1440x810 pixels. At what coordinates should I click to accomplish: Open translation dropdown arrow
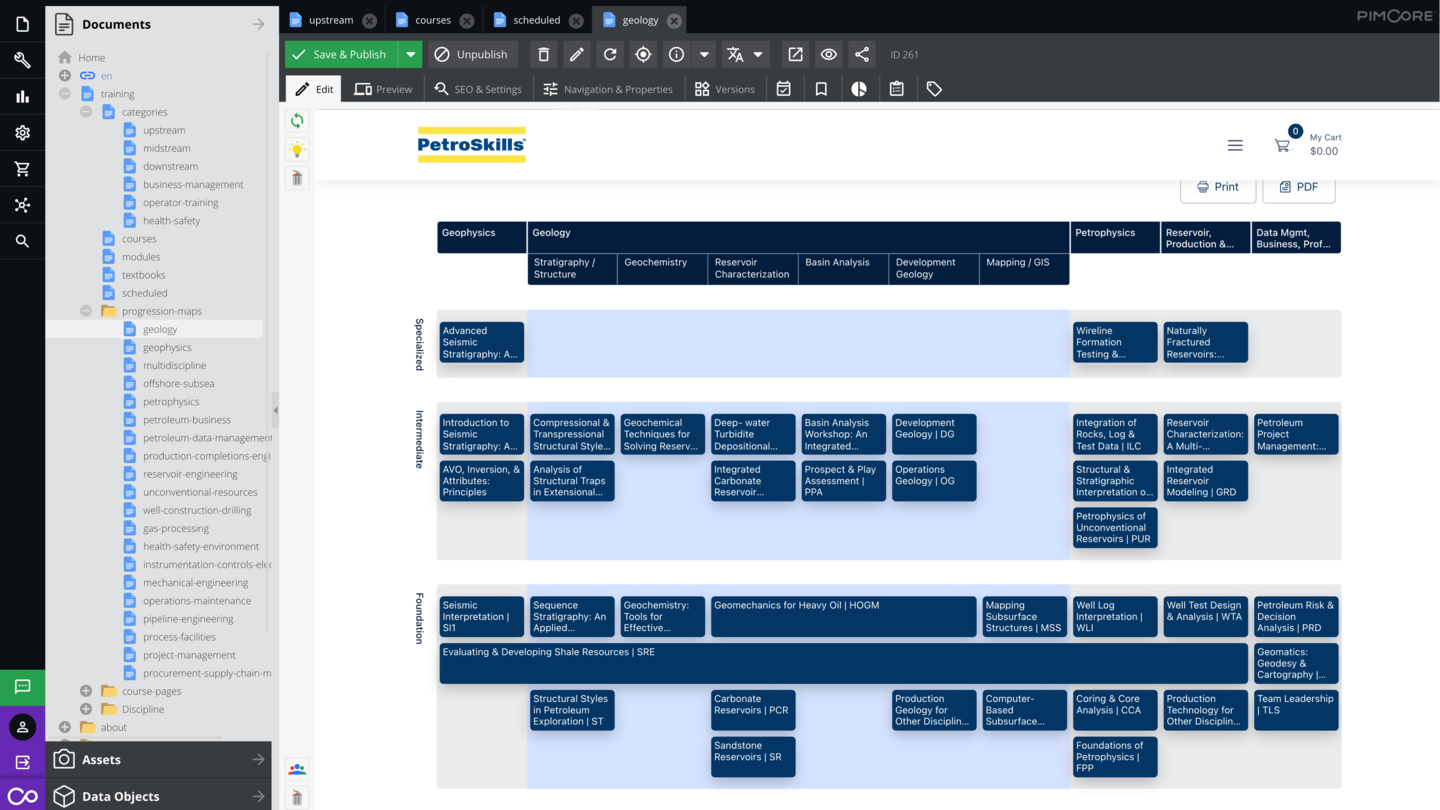point(758,54)
